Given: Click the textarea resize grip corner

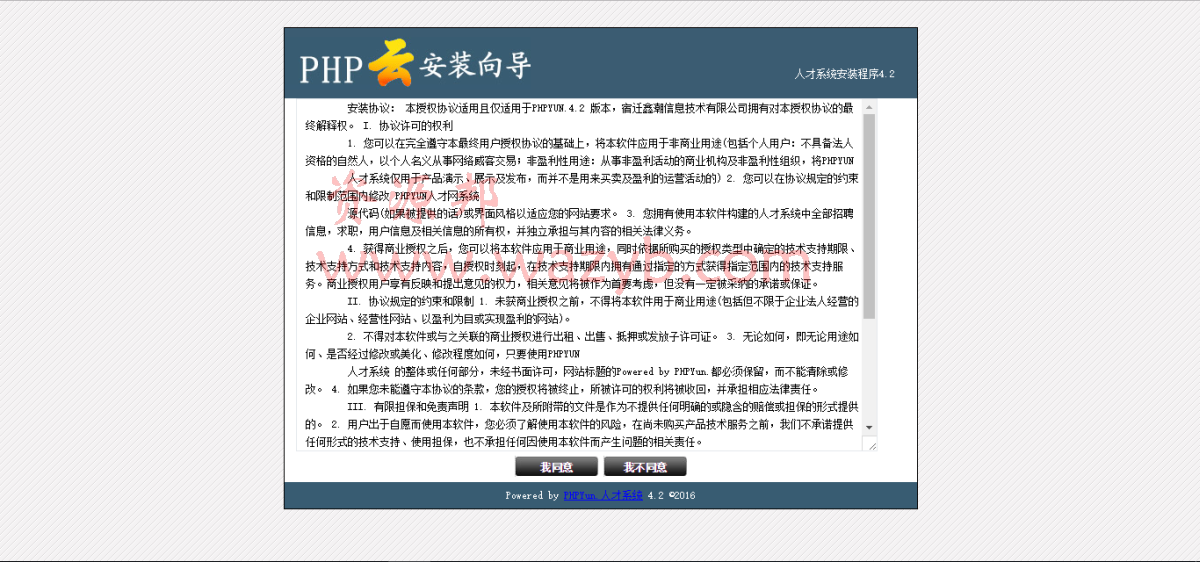Looking at the screenshot, I should (x=870, y=444).
